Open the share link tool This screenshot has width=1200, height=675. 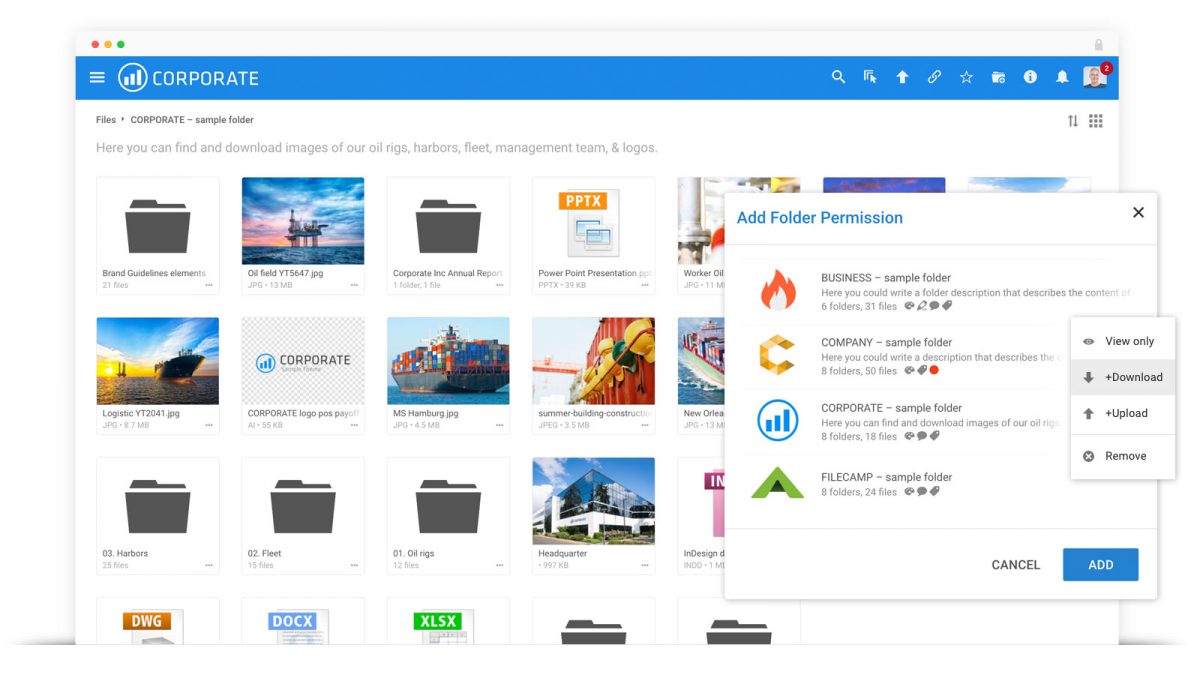pos(934,76)
